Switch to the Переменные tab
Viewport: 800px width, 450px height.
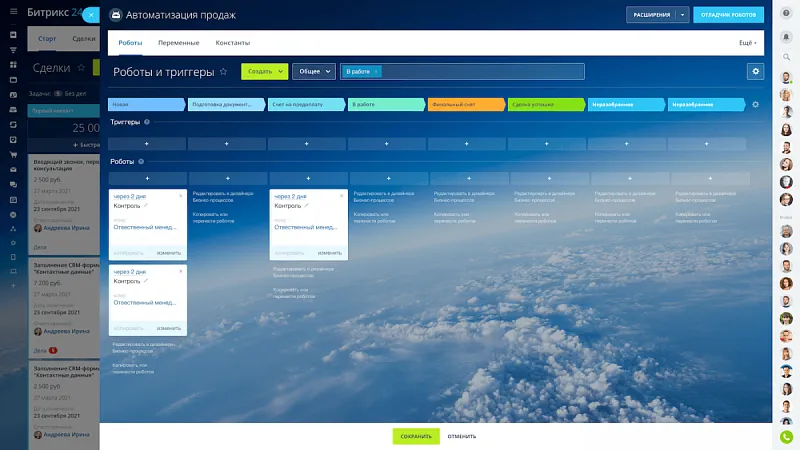point(179,43)
